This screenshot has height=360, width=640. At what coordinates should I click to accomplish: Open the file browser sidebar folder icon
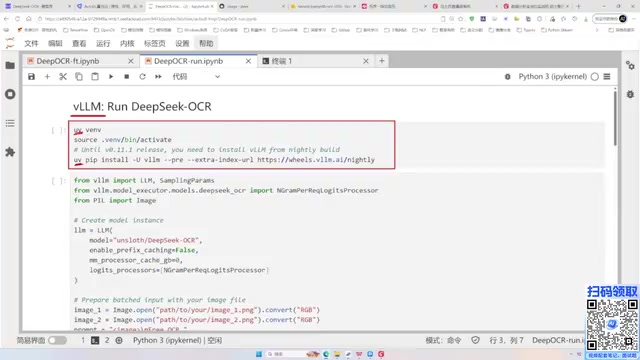(10, 65)
